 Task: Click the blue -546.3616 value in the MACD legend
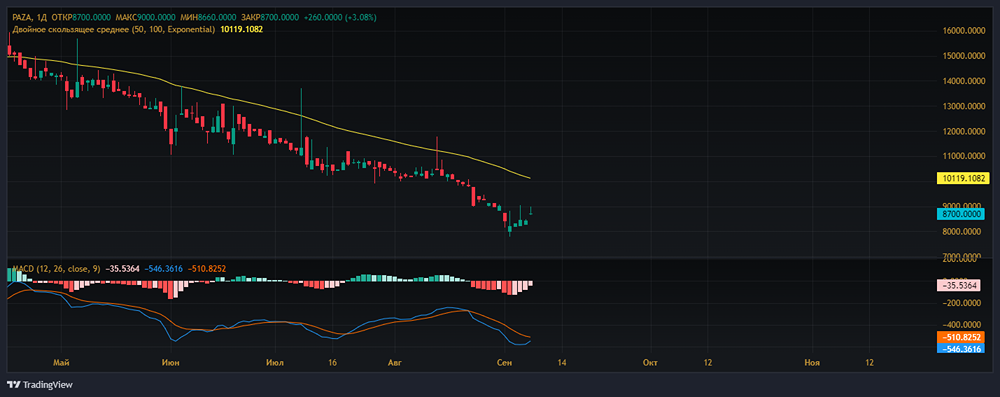[163, 269]
